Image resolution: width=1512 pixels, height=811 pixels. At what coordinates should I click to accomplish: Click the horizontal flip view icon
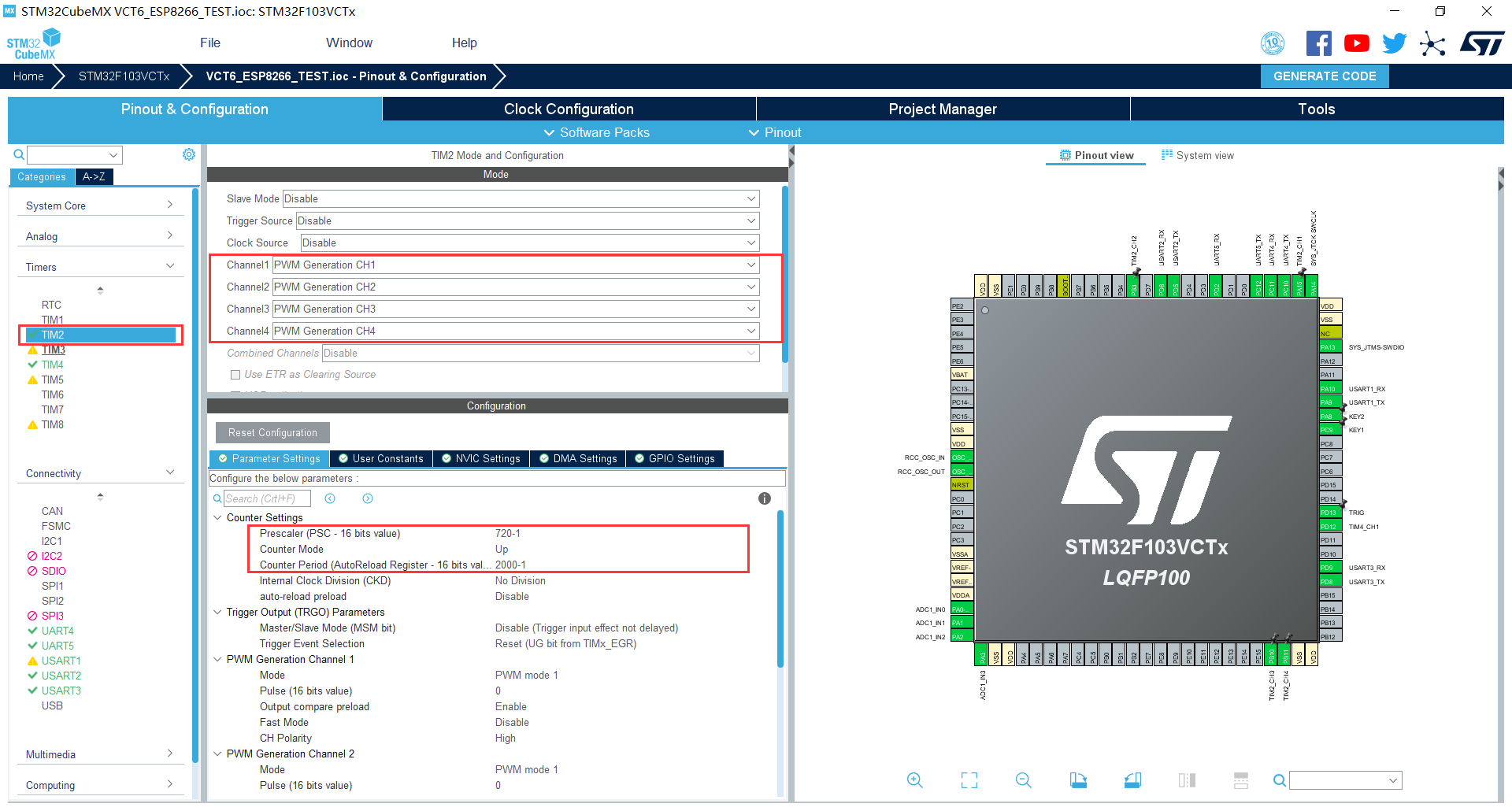1187,780
